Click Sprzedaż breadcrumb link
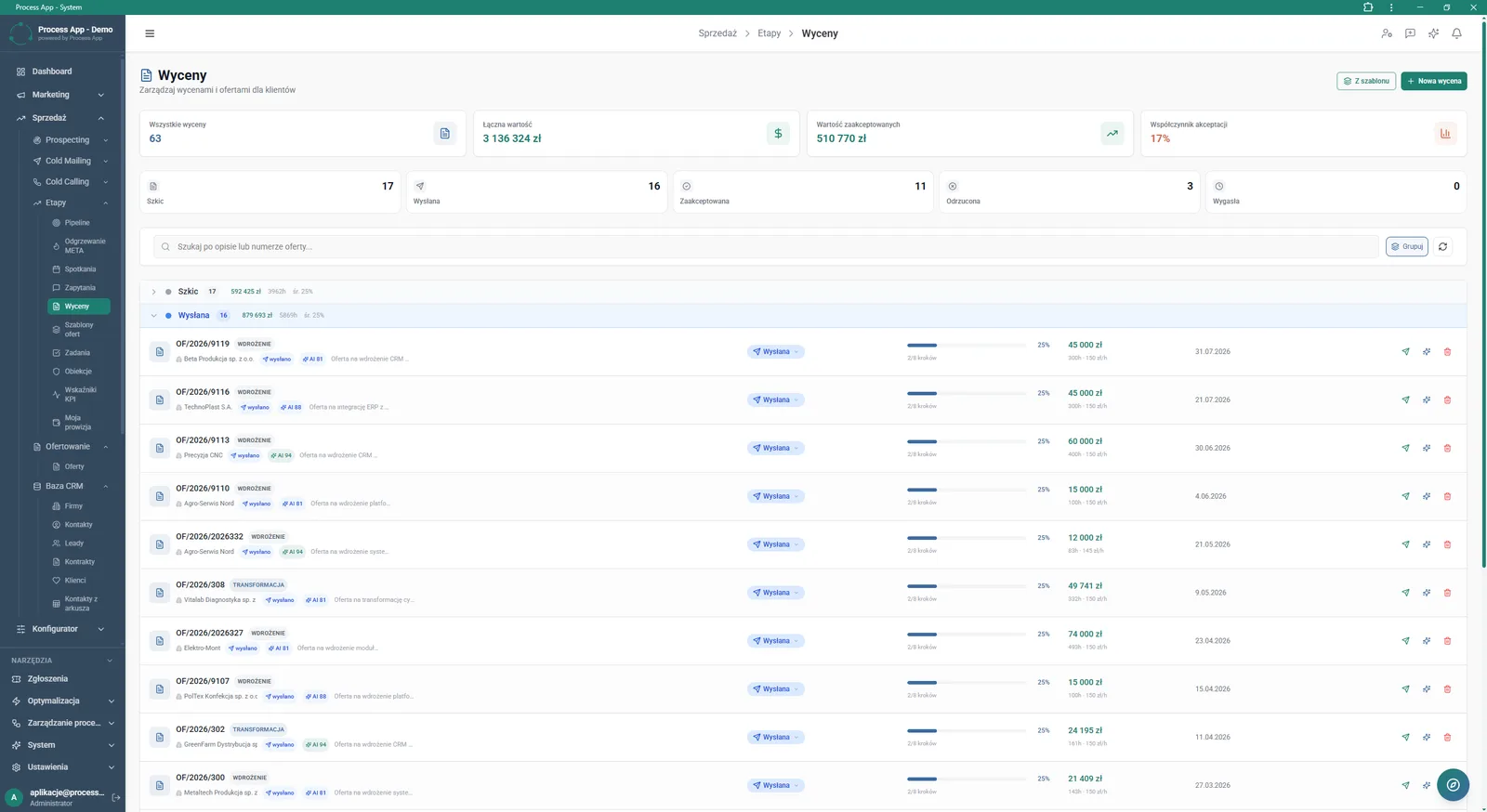The width and height of the screenshot is (1487, 812). 717,33
